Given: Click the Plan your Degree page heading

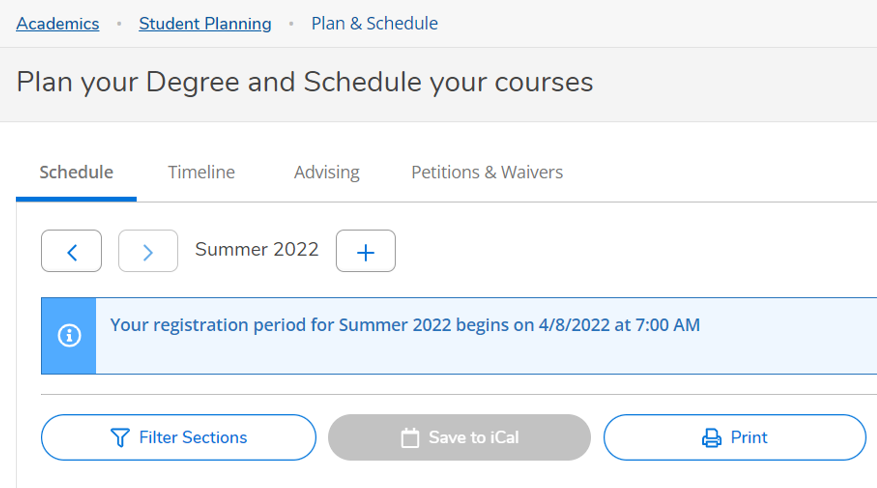Looking at the screenshot, I should [305, 81].
